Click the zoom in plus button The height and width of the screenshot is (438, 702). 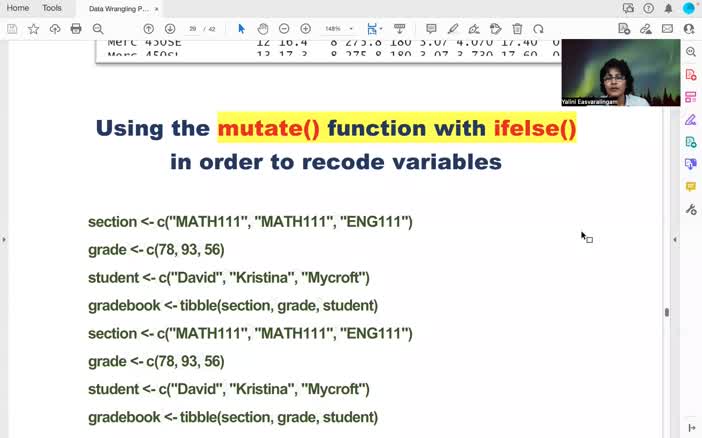tap(305, 29)
